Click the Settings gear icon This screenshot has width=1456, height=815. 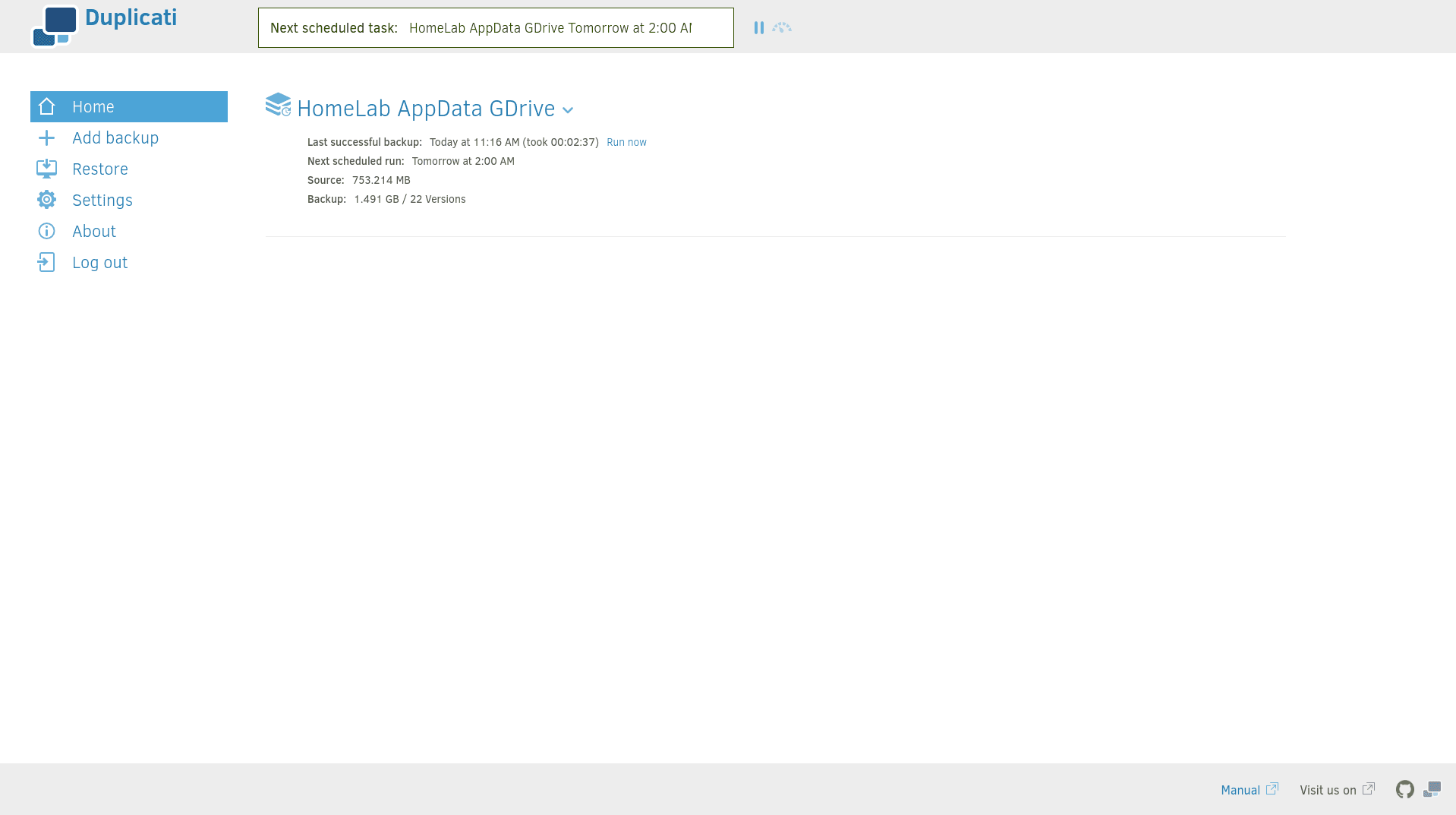click(47, 200)
